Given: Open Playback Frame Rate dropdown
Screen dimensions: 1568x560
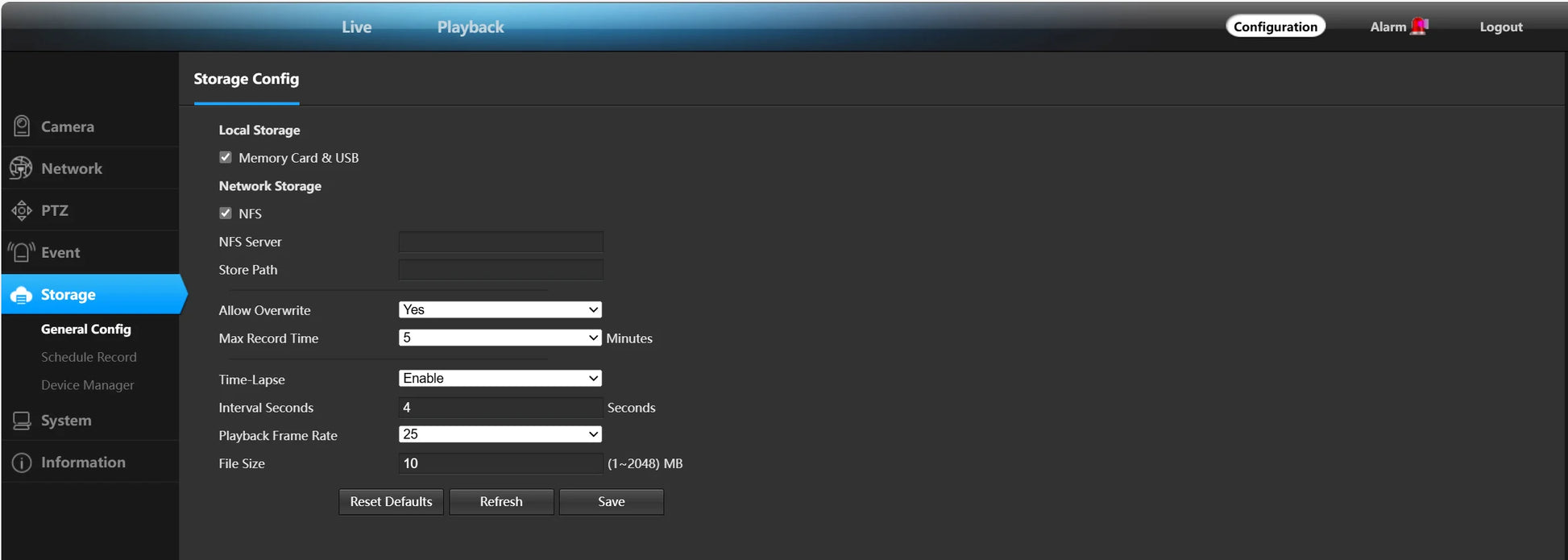Looking at the screenshot, I should tap(500, 435).
